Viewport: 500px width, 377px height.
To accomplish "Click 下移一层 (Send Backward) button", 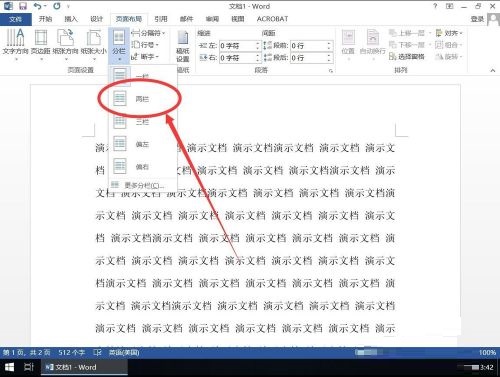I will (x=410, y=45).
